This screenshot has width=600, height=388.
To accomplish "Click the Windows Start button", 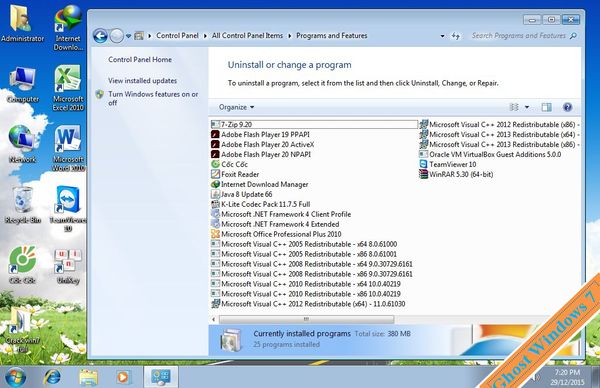I will (x=15, y=377).
